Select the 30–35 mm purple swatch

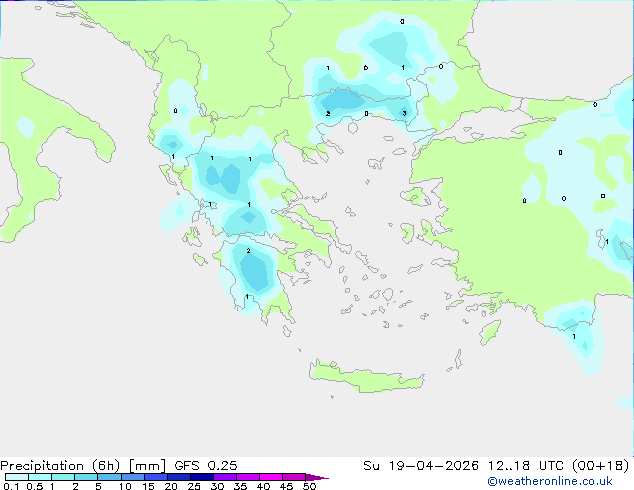pyautogui.click(x=225, y=477)
